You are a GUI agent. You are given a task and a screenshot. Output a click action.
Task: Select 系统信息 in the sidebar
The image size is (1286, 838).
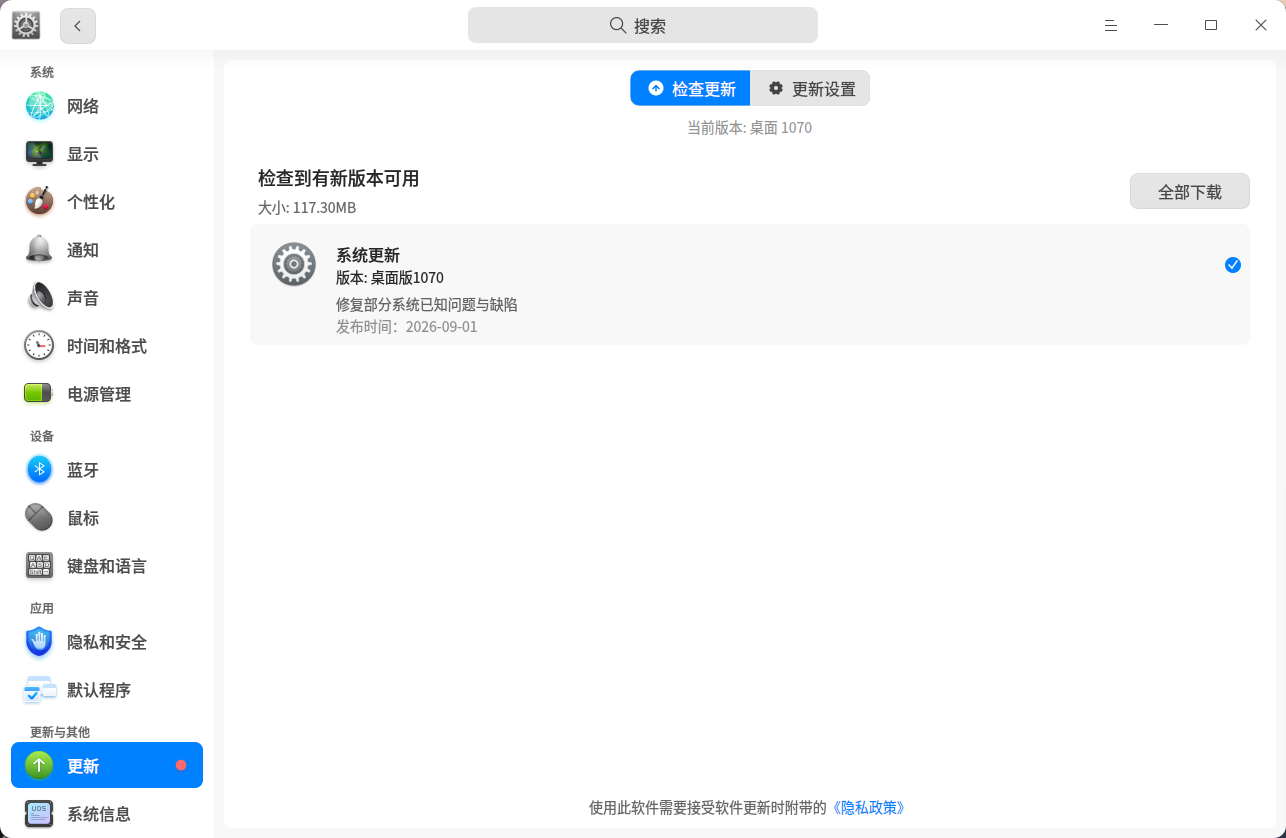point(107,814)
